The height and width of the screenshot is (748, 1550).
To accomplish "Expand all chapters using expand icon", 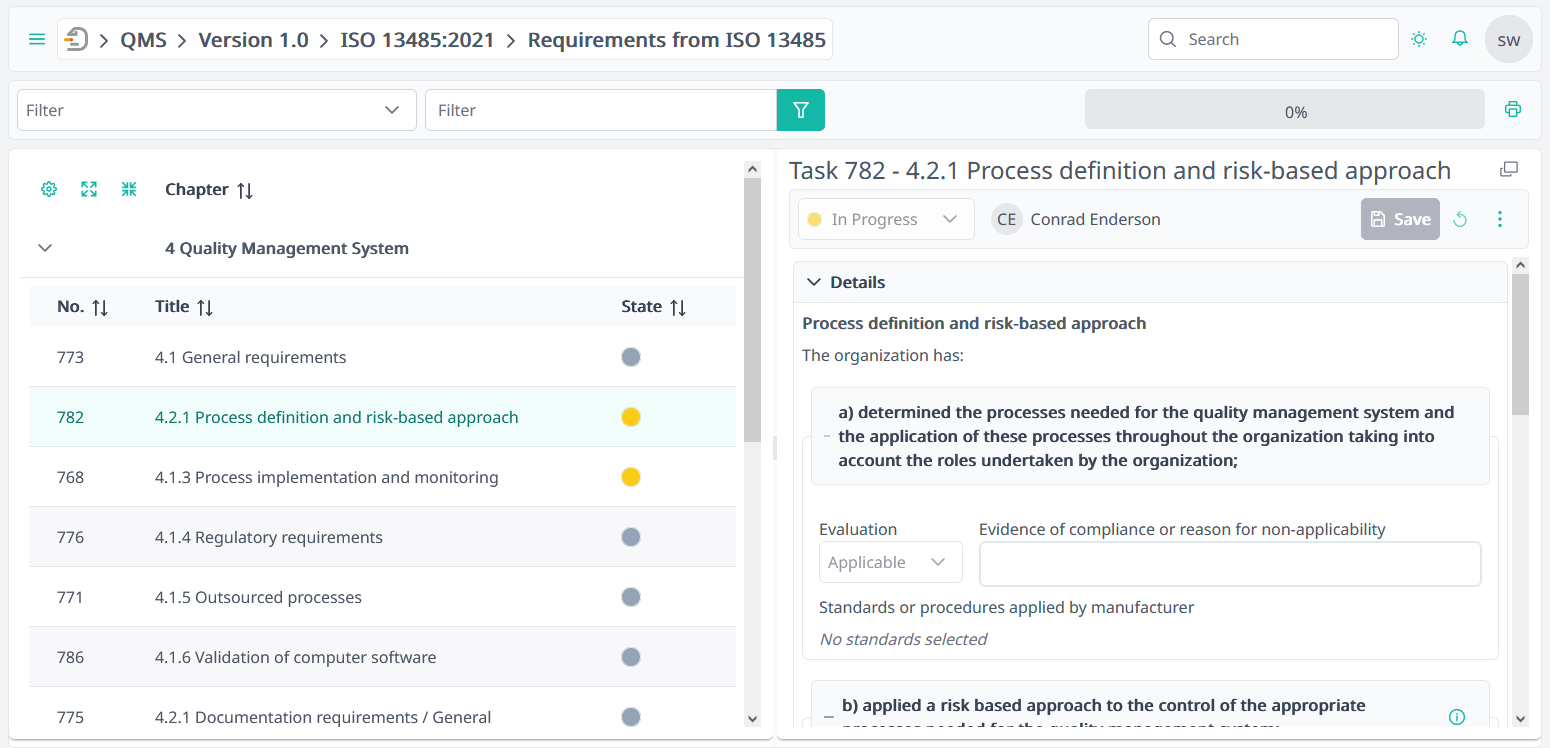I will [88, 189].
